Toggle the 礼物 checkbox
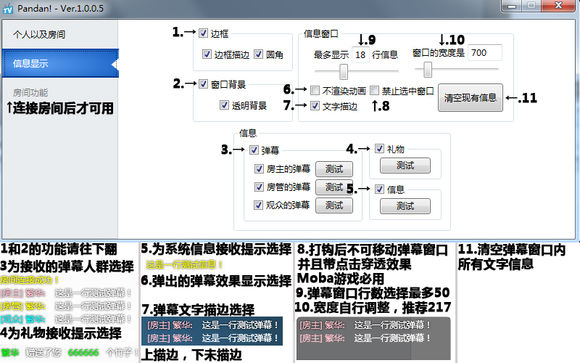This screenshot has width=580, height=363. point(380,148)
